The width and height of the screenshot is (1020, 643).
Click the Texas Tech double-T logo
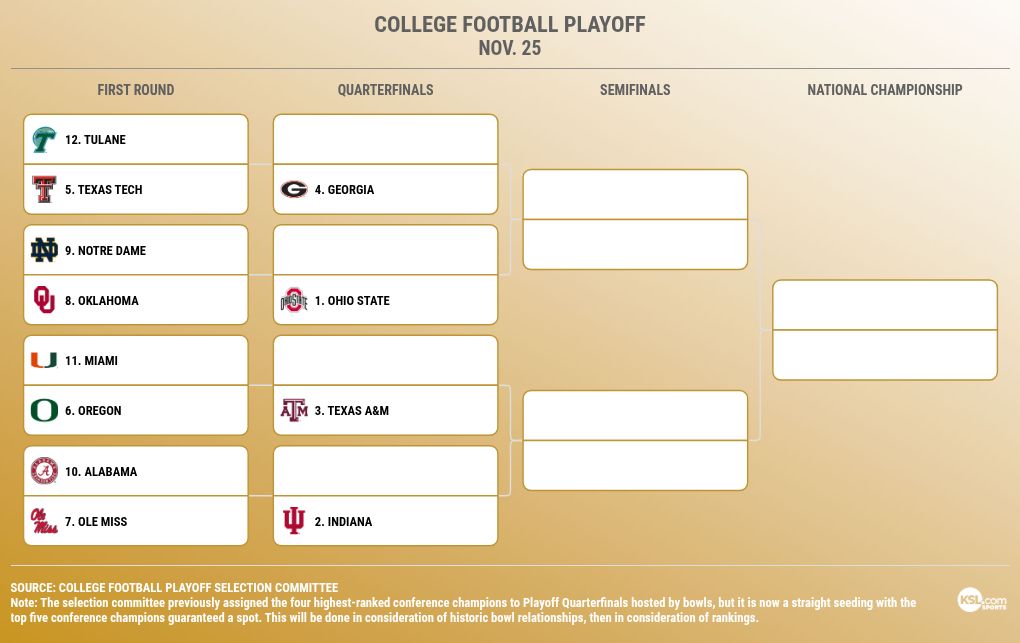pyautogui.click(x=43, y=190)
